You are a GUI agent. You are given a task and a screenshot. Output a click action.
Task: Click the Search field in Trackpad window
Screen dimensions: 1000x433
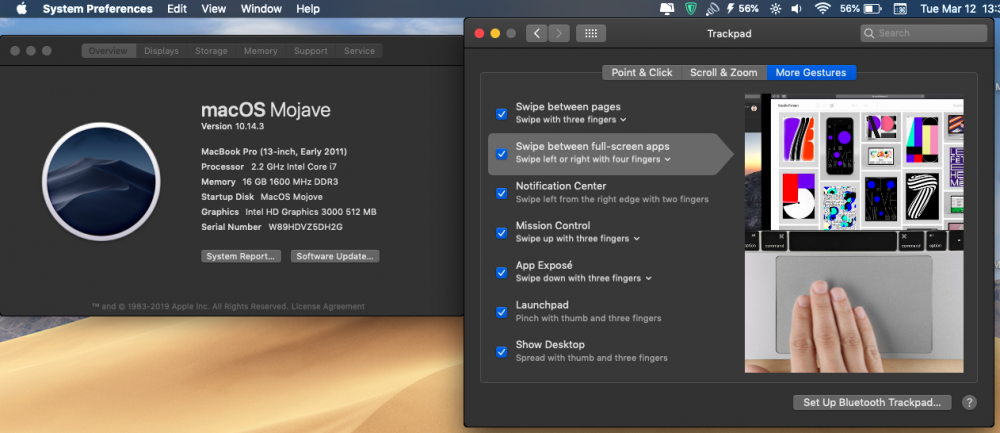pos(923,33)
